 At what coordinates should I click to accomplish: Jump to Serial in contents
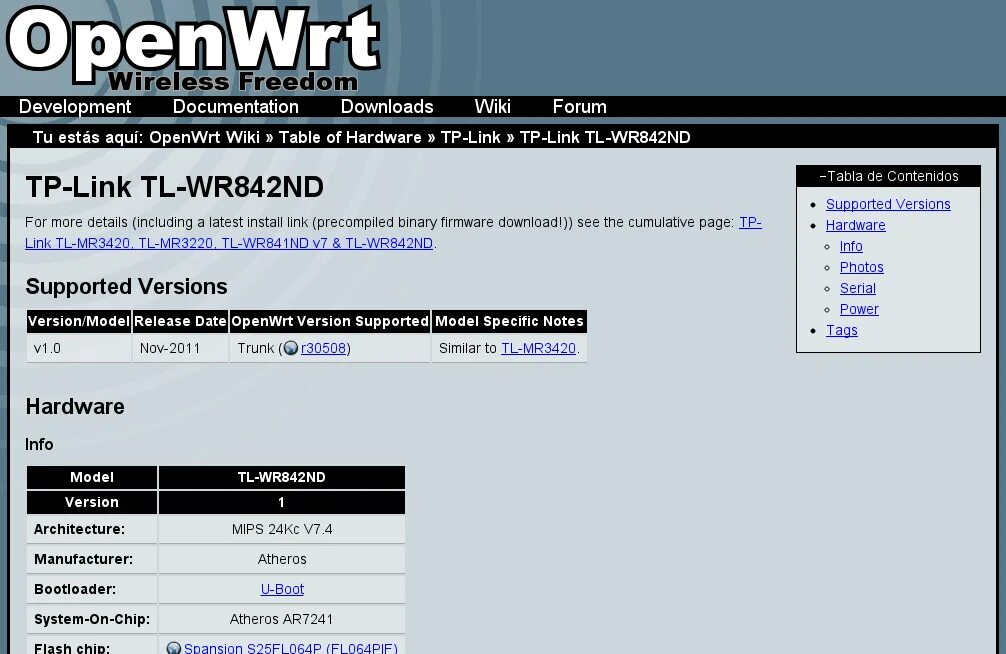858,288
